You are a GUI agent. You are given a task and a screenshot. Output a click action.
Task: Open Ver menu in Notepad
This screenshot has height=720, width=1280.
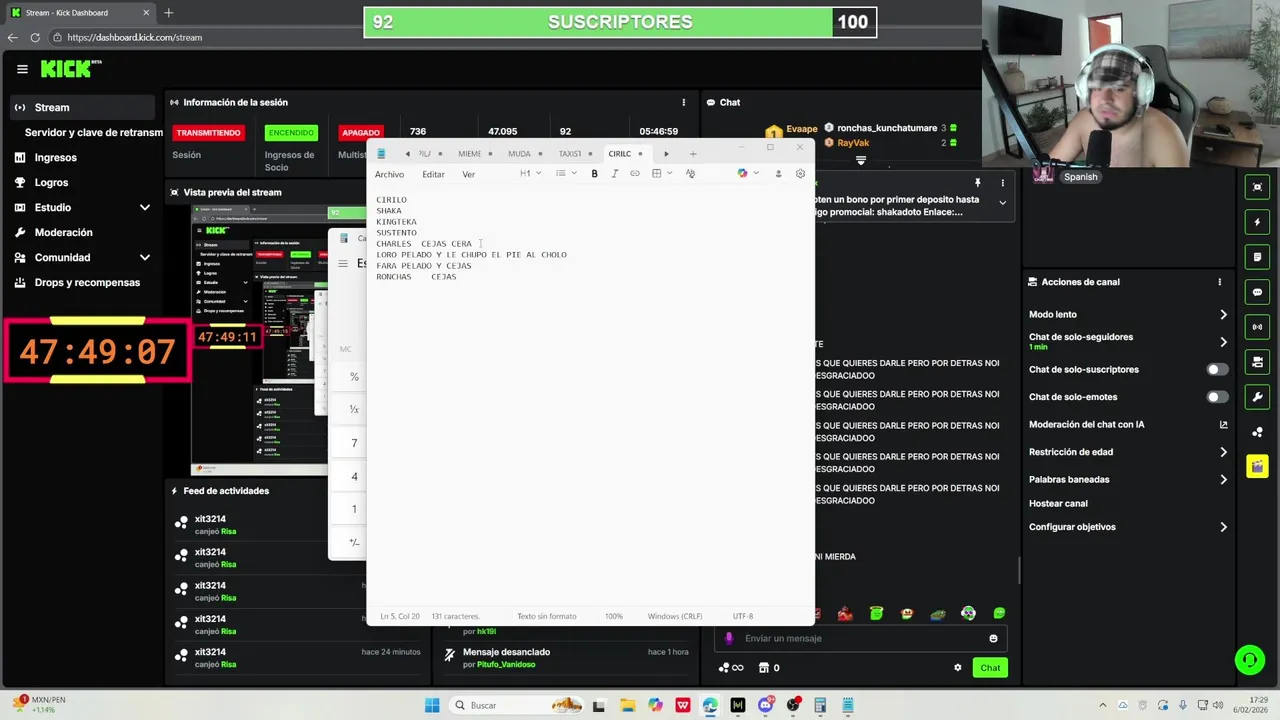[x=468, y=174]
